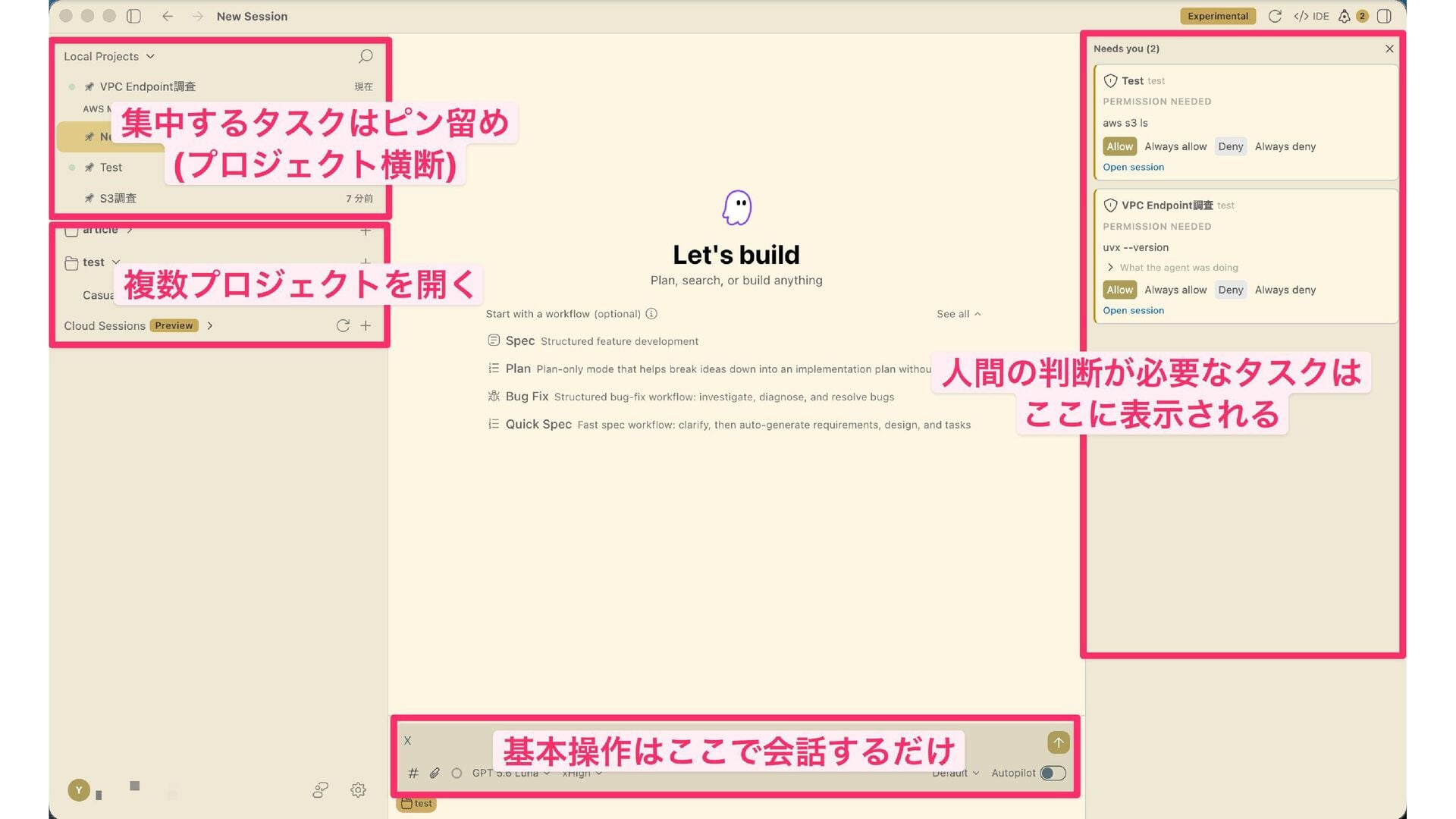
Task: Click the circle icon beside model name
Action: (457, 773)
